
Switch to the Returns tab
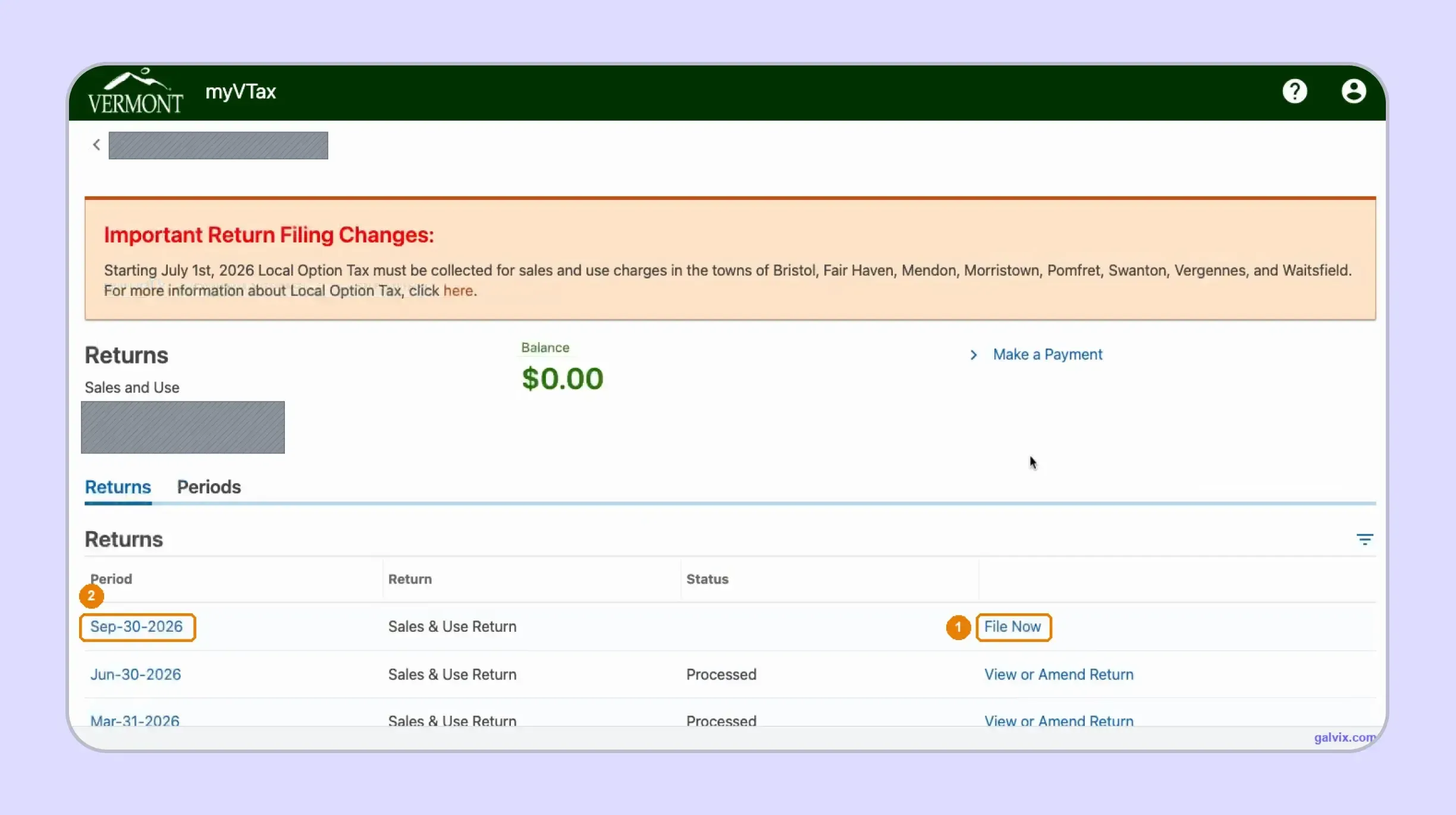pos(118,487)
